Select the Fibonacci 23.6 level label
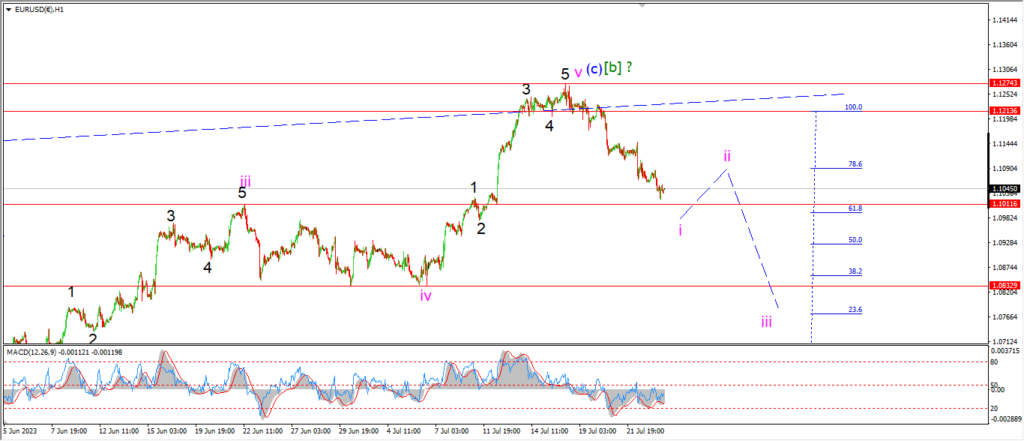 click(x=855, y=310)
